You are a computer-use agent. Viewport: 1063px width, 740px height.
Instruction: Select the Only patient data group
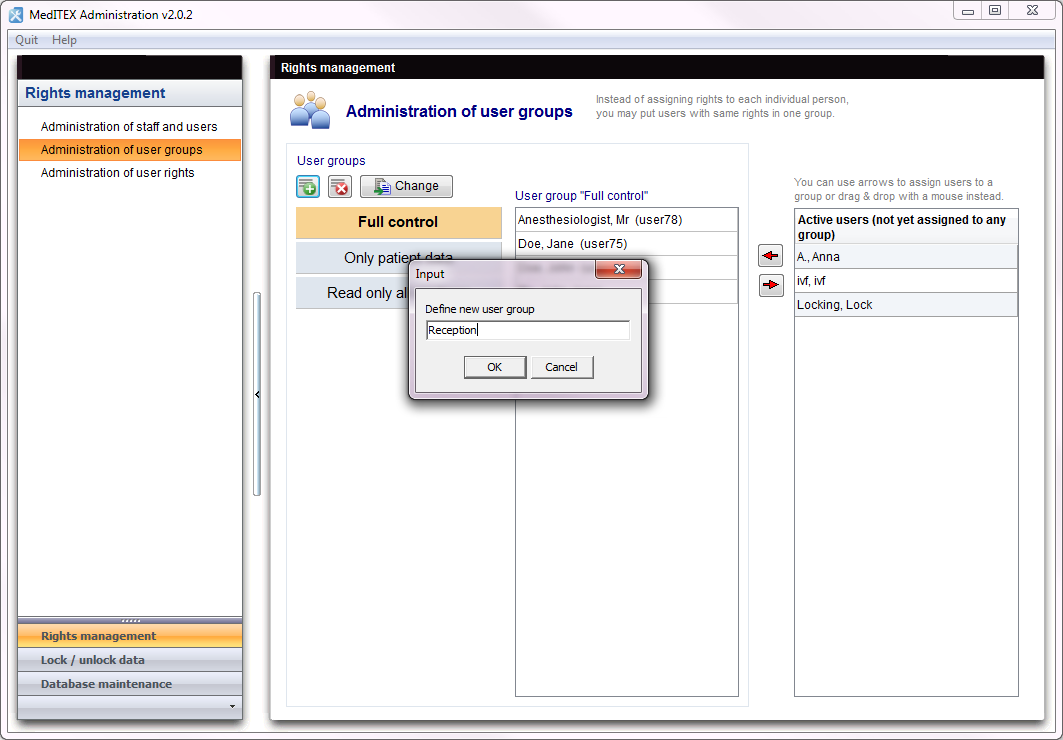tap(399, 258)
